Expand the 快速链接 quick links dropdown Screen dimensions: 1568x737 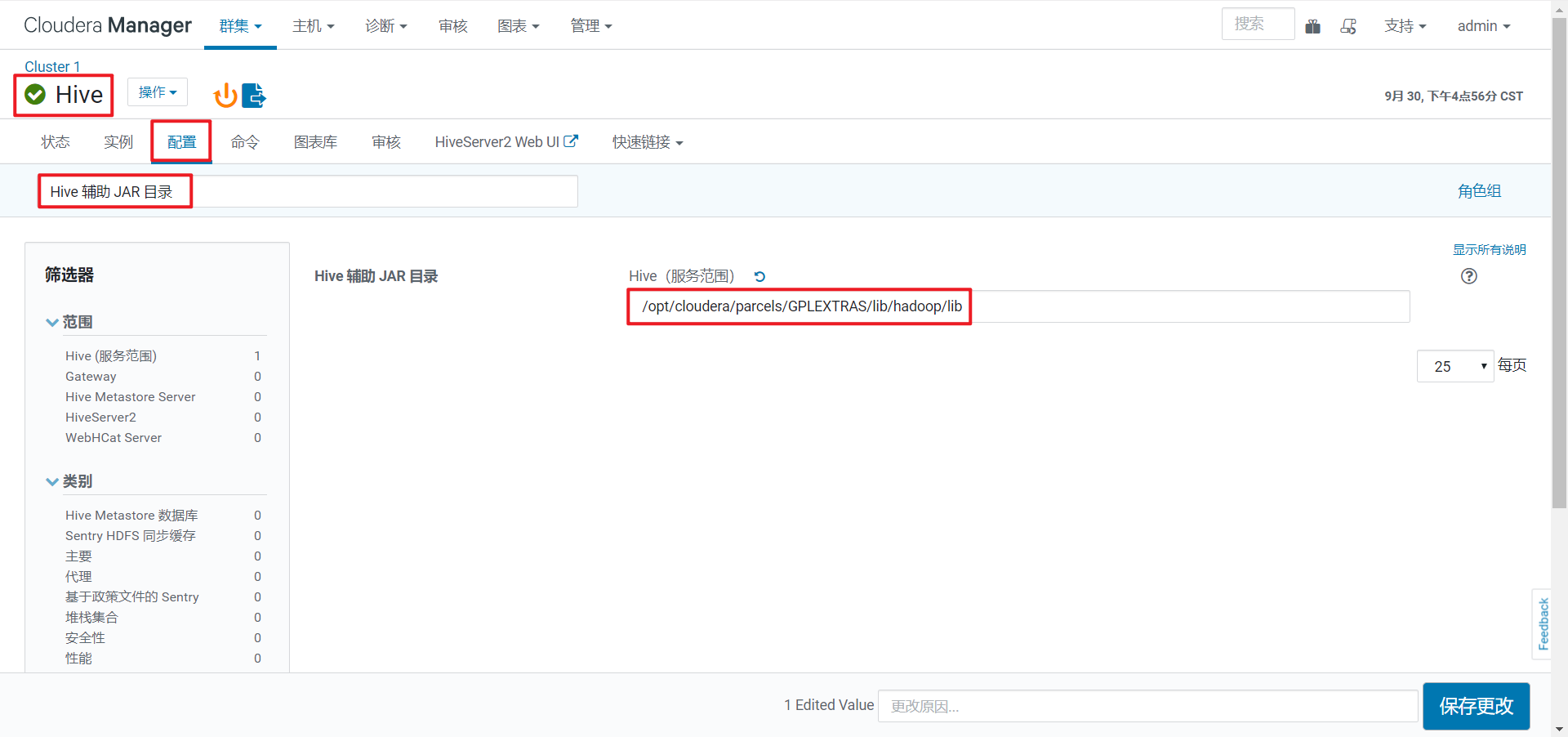648,142
